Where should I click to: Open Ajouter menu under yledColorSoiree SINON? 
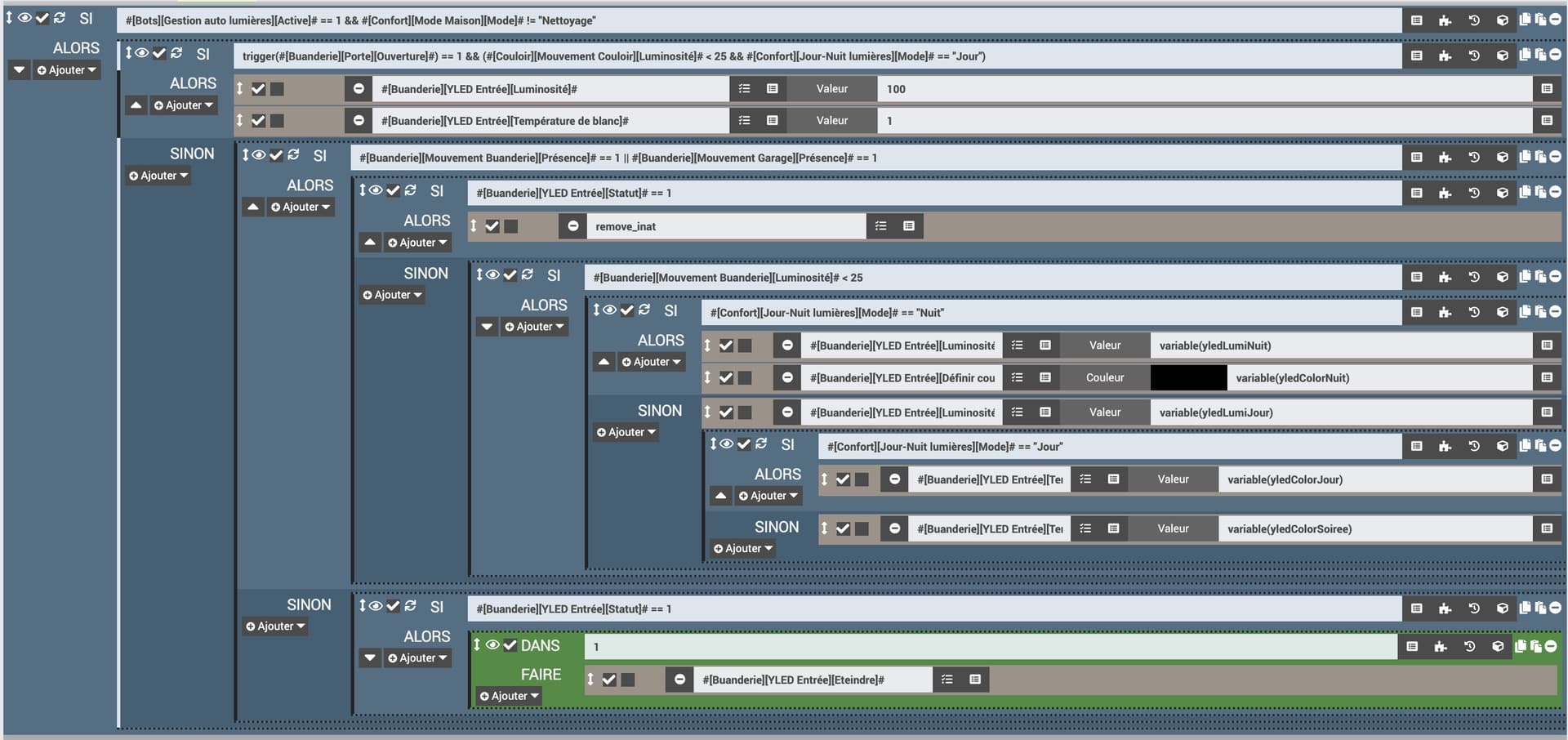(742, 549)
